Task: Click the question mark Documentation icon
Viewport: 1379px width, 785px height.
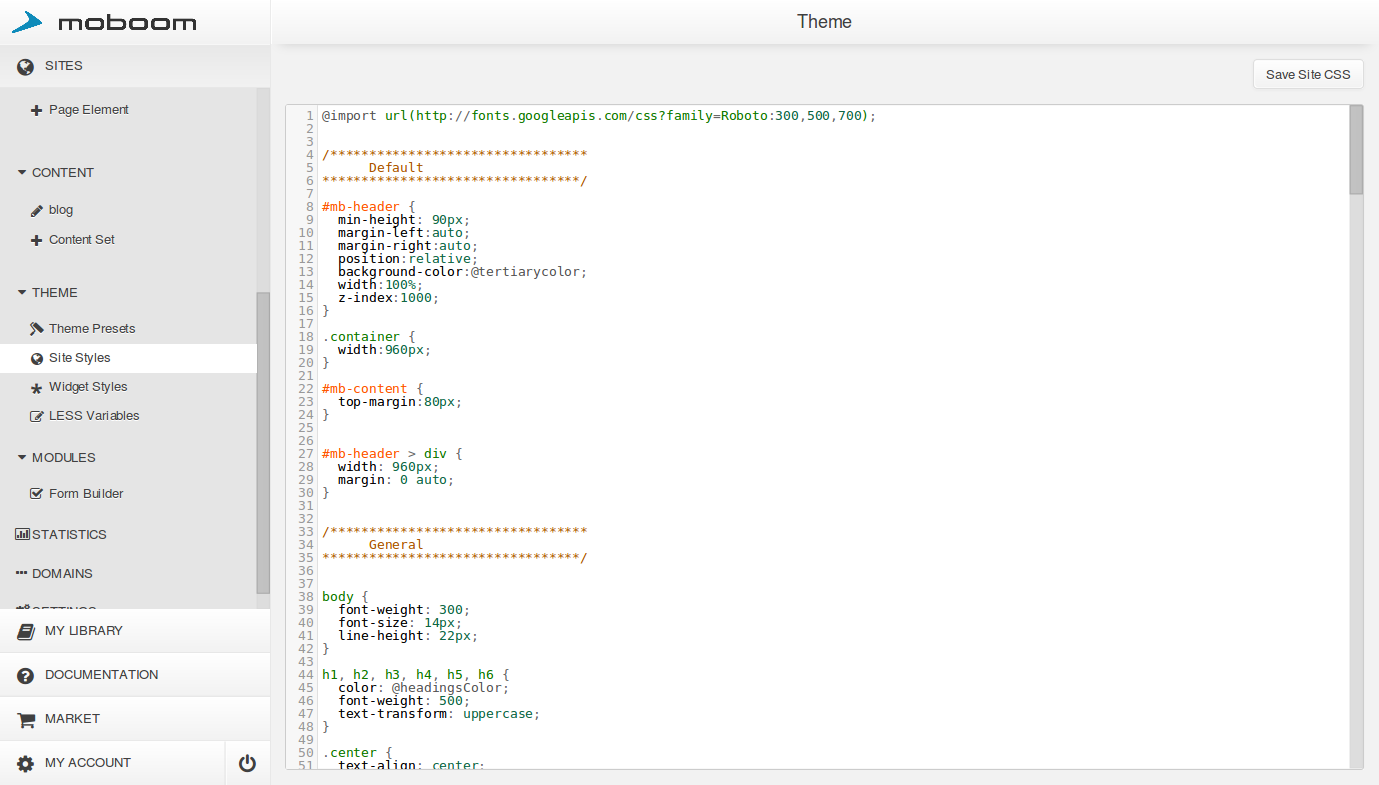Action: point(26,676)
